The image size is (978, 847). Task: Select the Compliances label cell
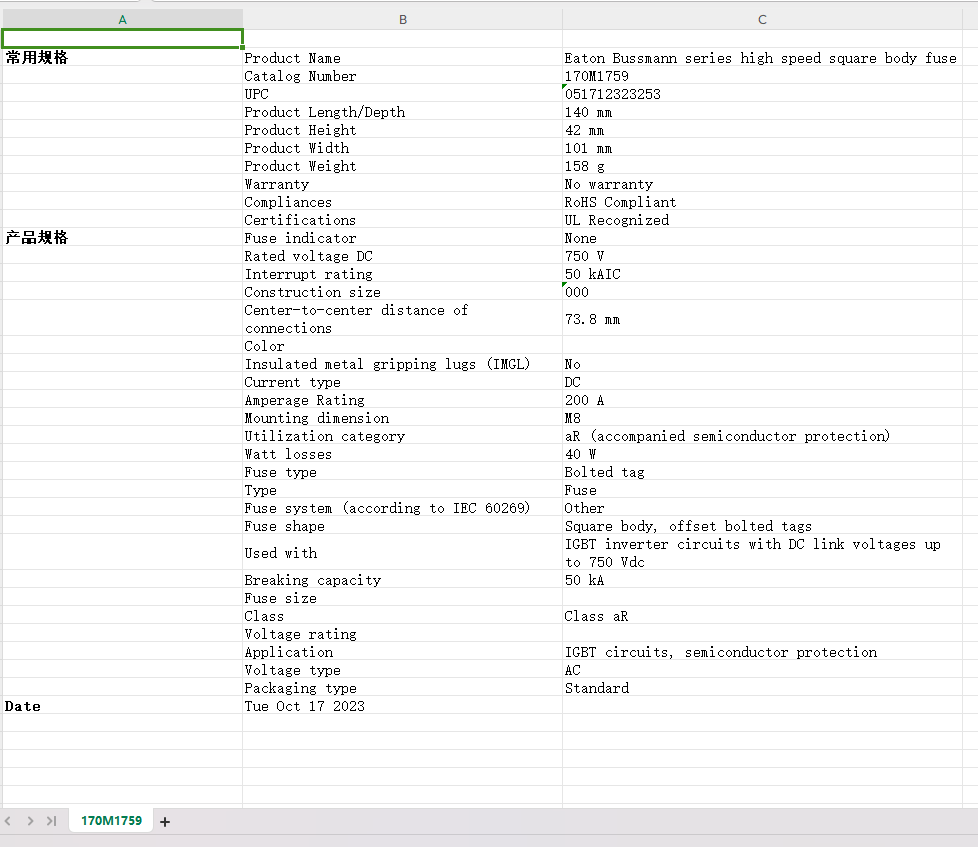(402, 201)
